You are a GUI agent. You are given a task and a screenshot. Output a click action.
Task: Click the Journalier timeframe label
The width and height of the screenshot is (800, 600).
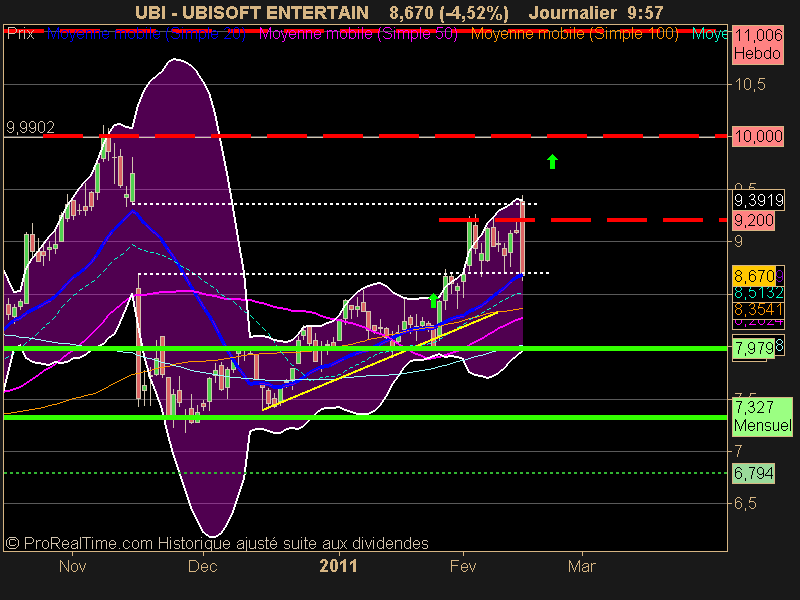tap(572, 13)
